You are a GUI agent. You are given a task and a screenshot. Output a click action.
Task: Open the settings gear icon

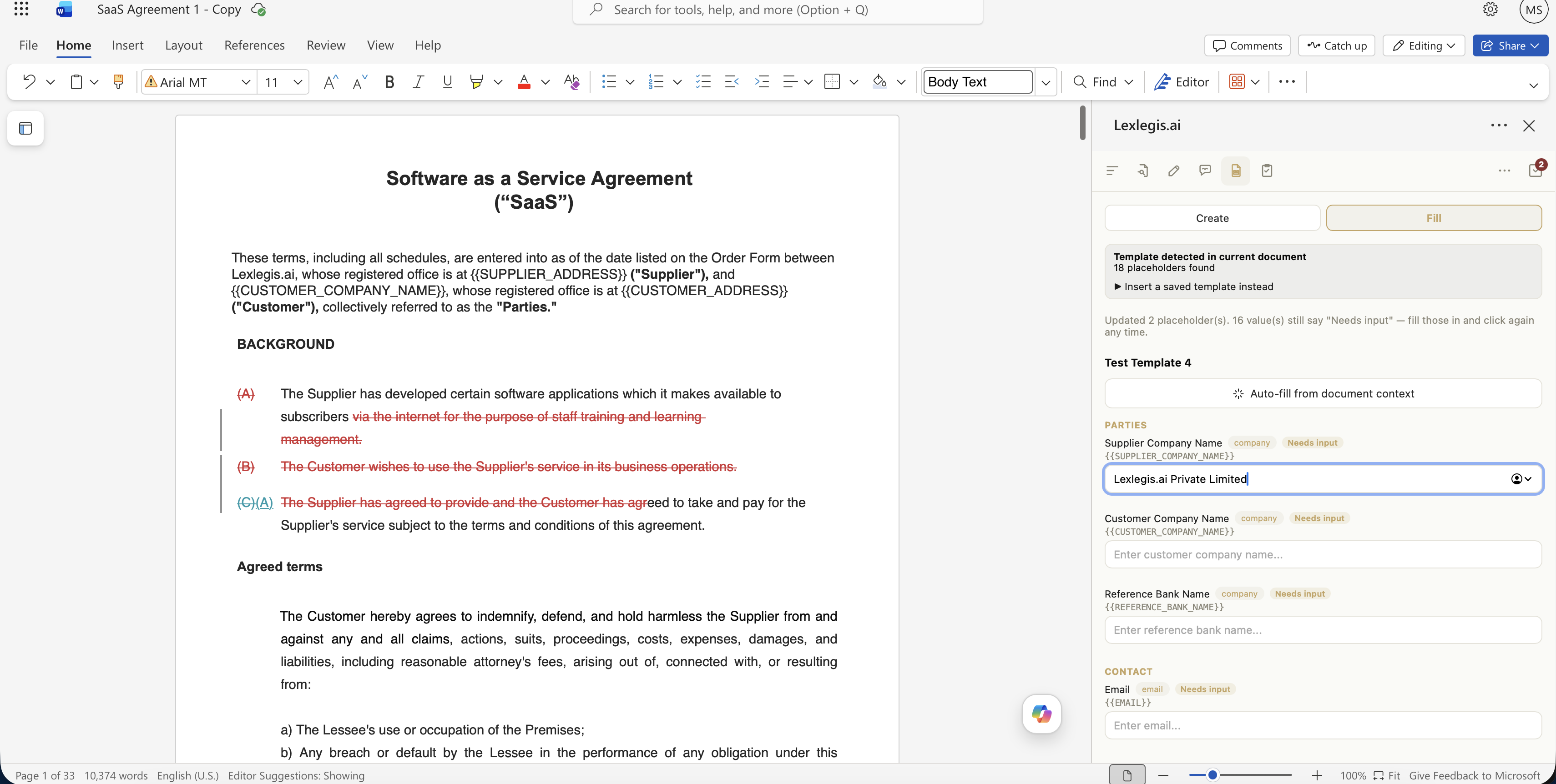pos(1491,9)
